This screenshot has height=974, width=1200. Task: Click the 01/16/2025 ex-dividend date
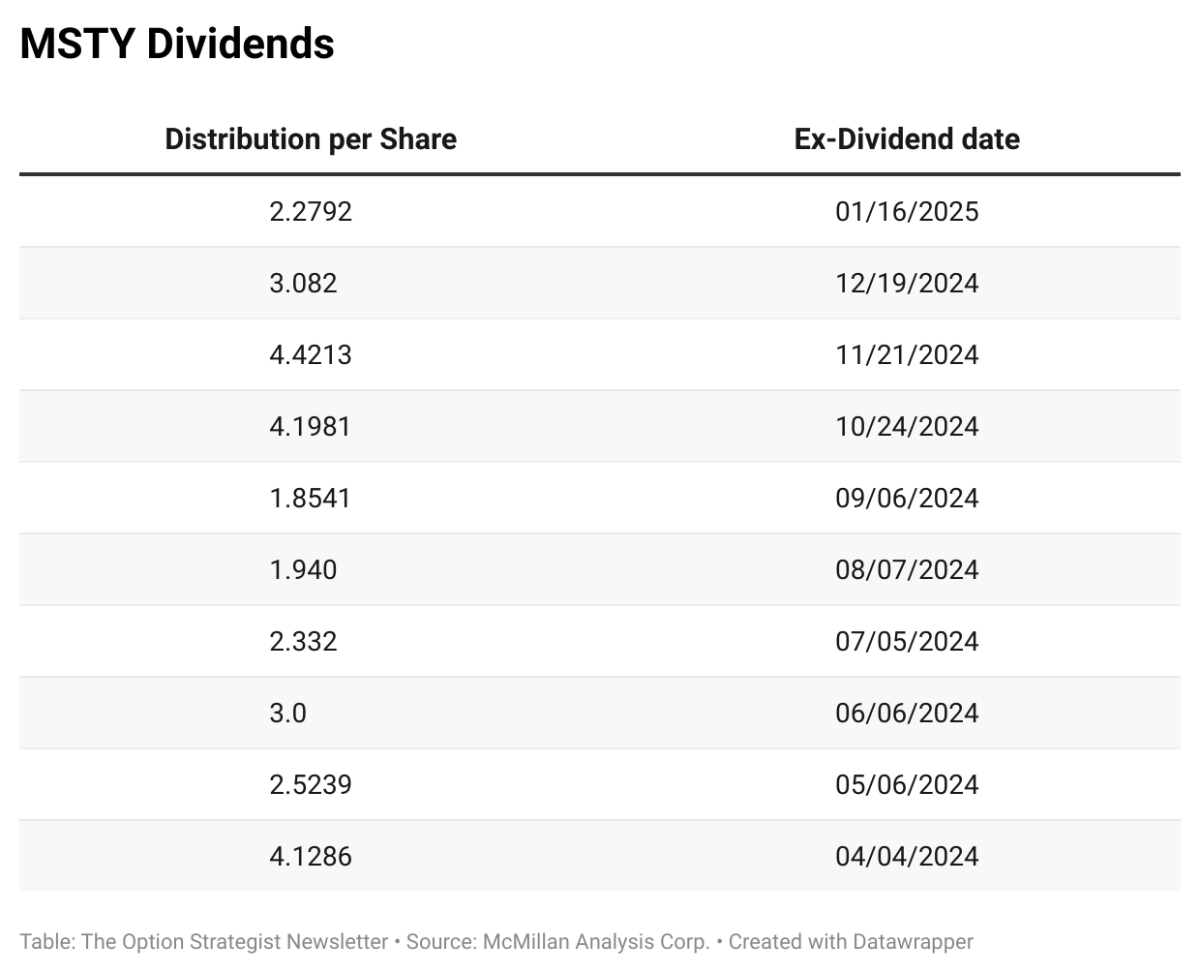[907, 212]
